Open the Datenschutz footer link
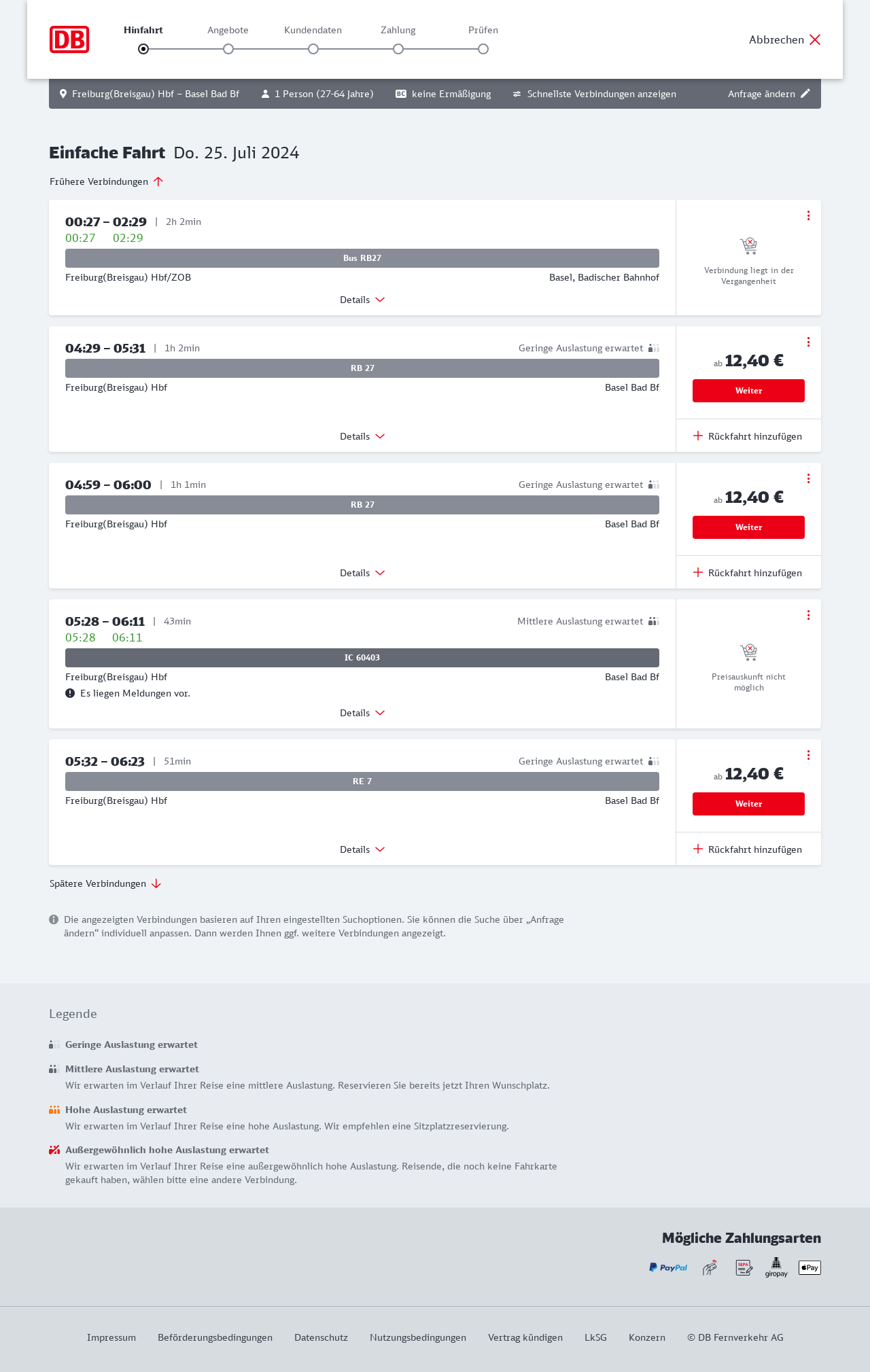 tap(321, 1337)
